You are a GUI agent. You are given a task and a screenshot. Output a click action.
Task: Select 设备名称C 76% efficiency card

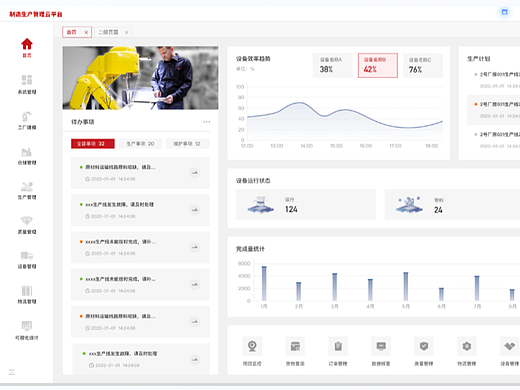[x=423, y=65]
